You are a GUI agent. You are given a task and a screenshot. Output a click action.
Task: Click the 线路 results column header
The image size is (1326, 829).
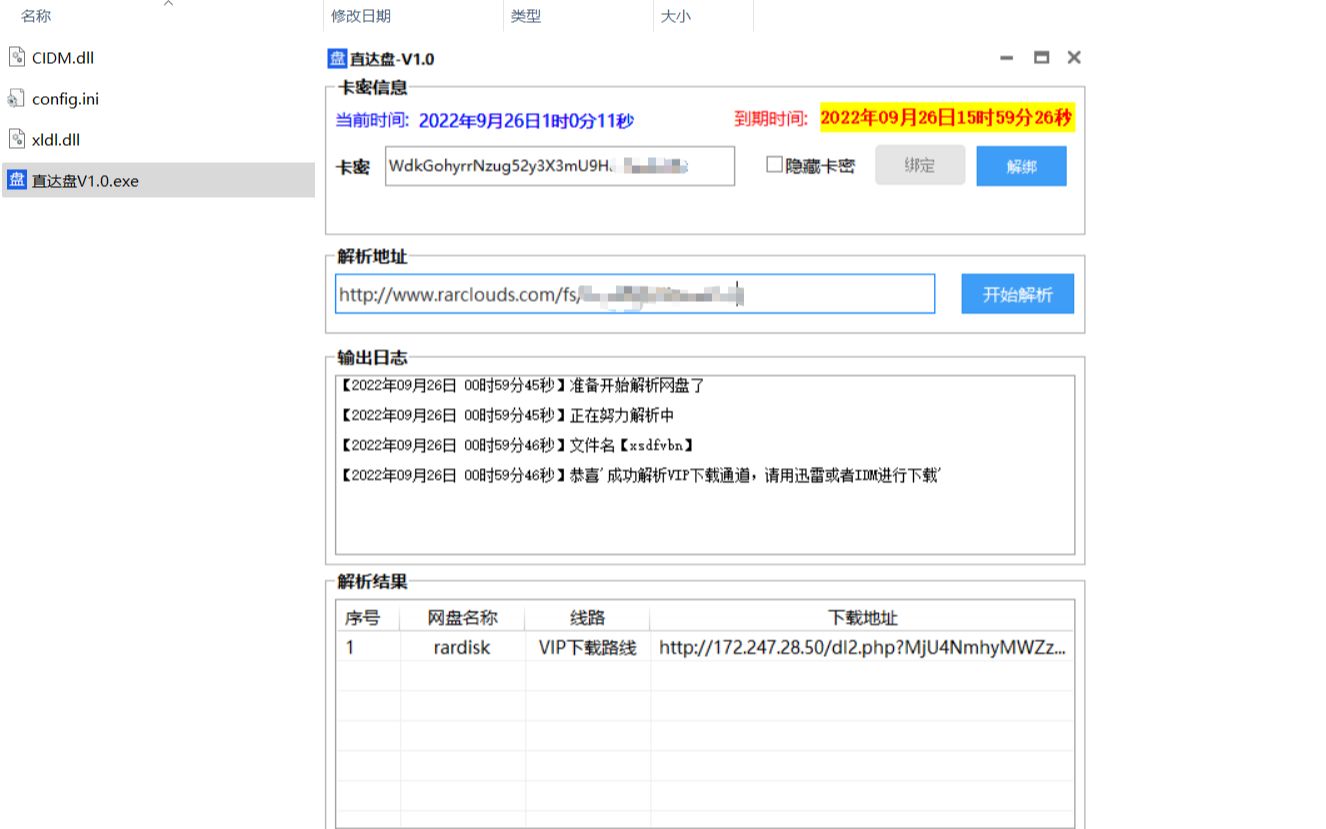[x=587, y=617]
